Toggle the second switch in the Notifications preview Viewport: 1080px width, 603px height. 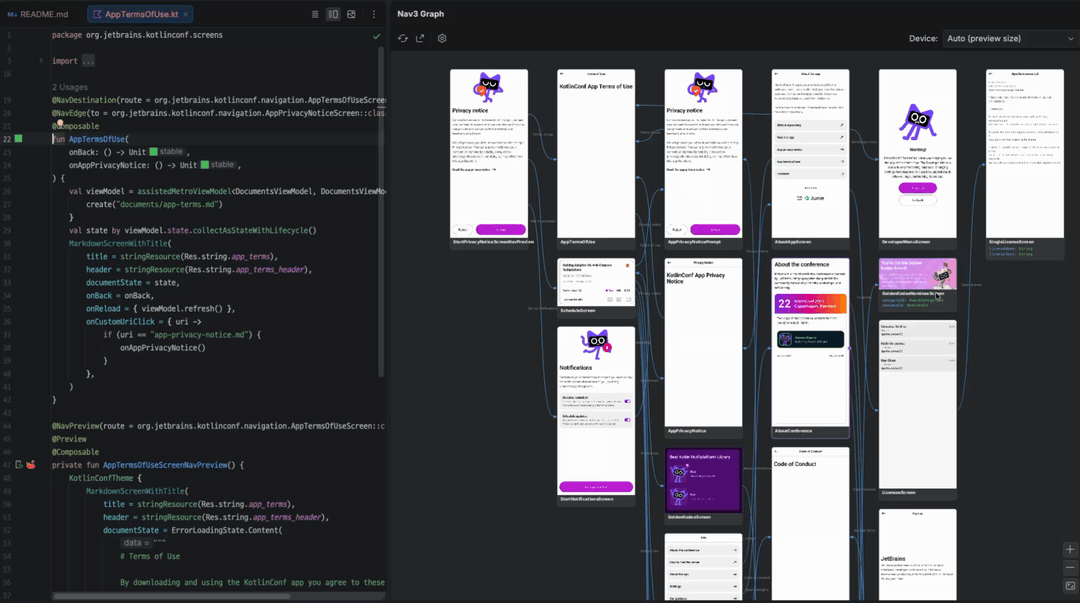pos(627,419)
